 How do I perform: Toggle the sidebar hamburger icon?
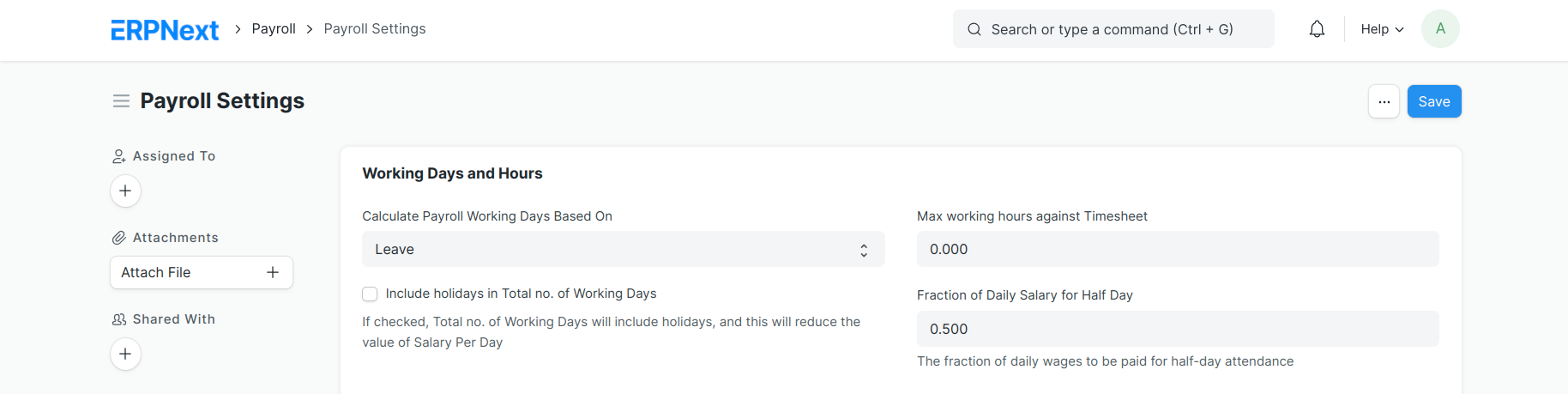(121, 101)
